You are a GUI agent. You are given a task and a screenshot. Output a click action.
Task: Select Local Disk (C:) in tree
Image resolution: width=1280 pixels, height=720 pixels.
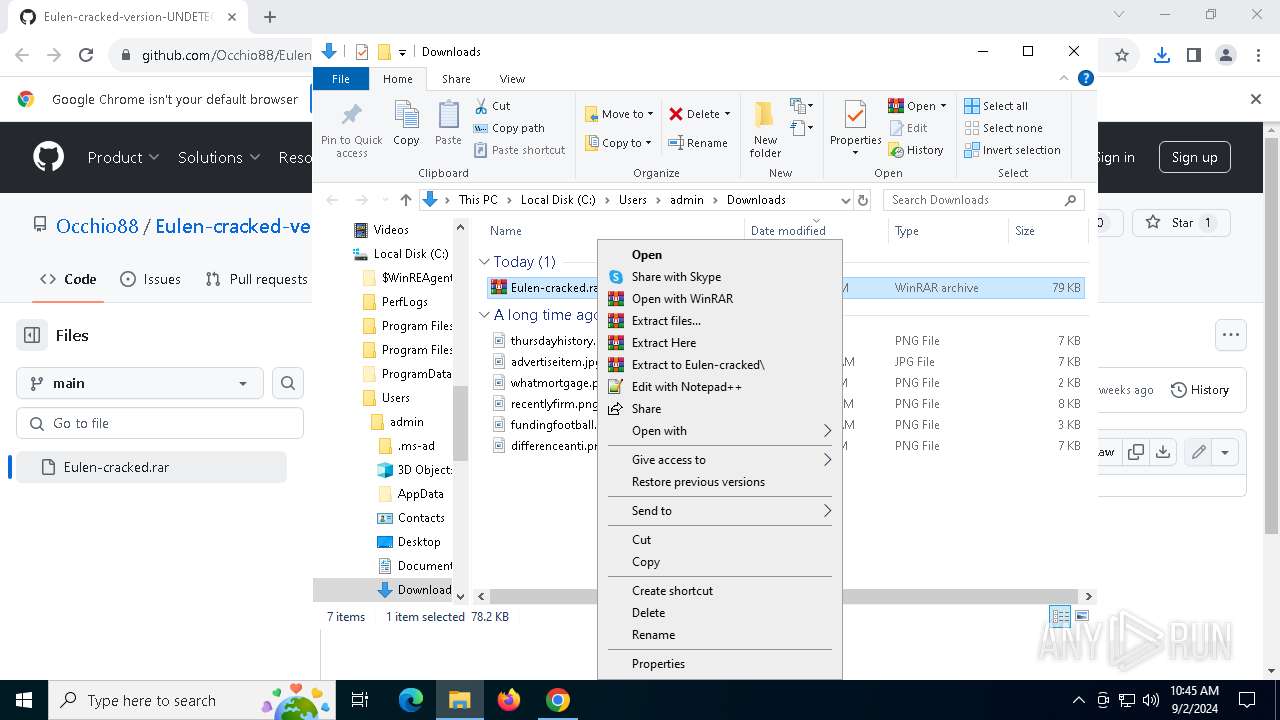tap(401, 254)
